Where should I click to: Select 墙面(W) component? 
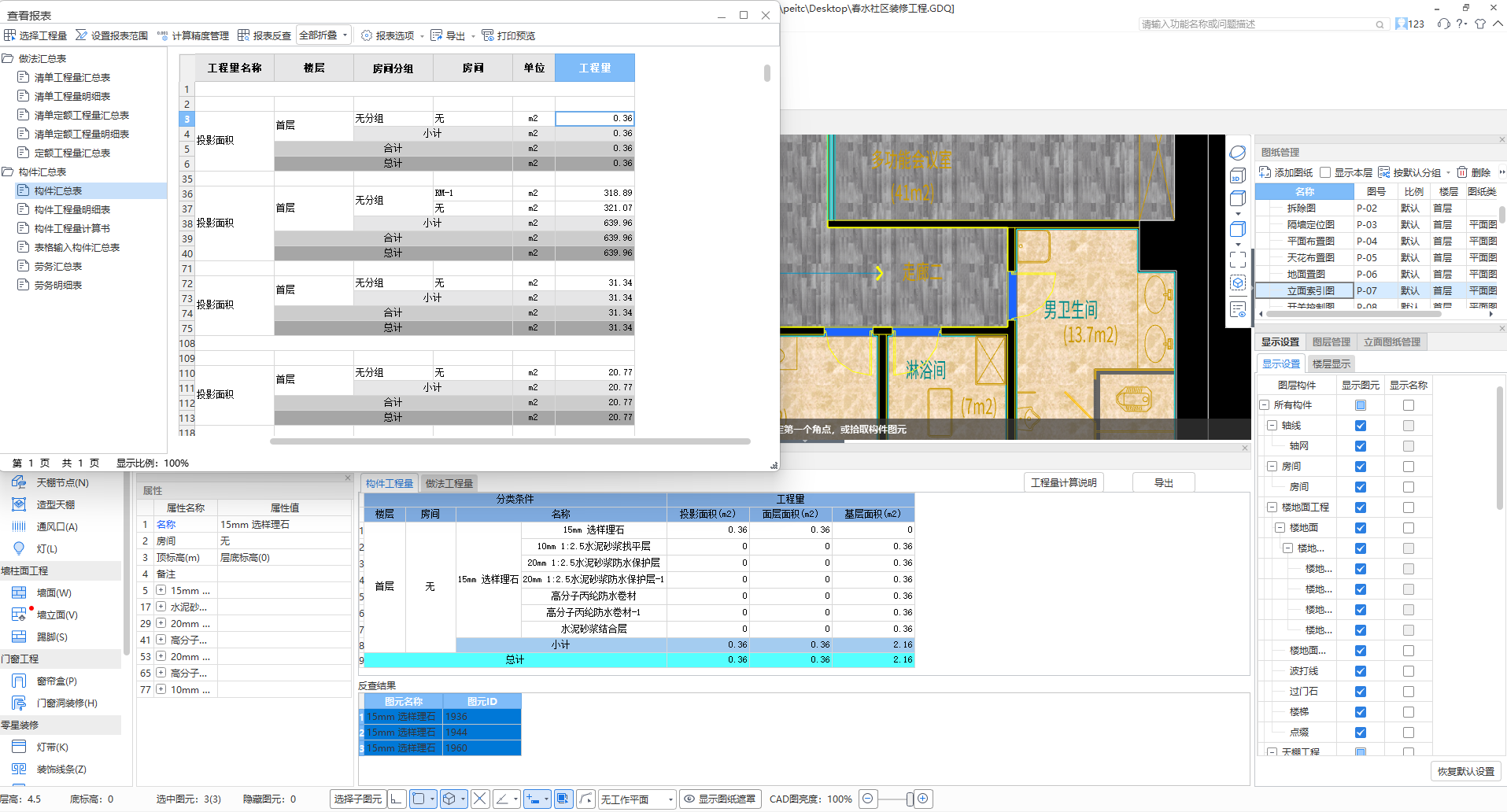pyautogui.click(x=54, y=592)
